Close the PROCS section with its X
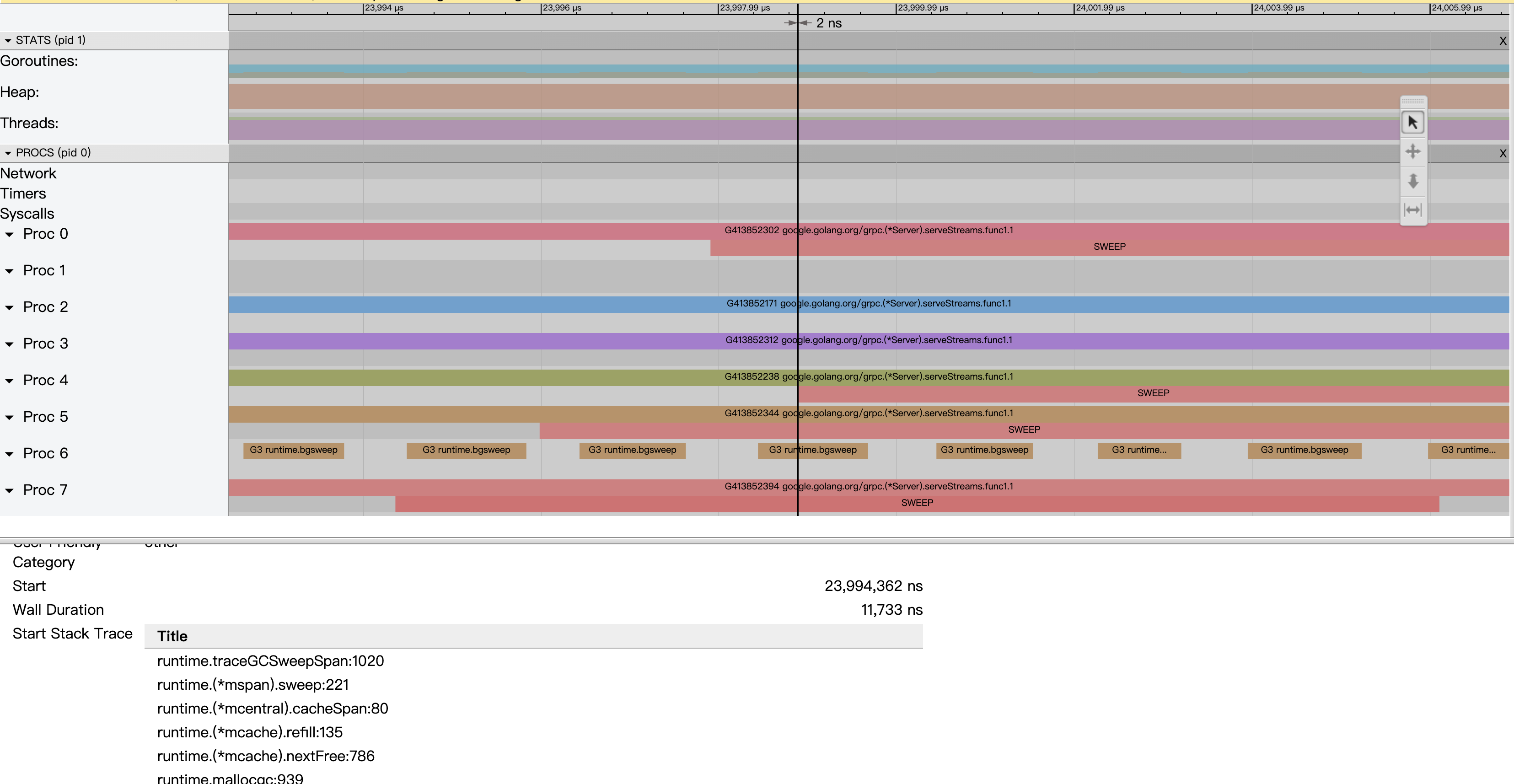 [x=1502, y=153]
